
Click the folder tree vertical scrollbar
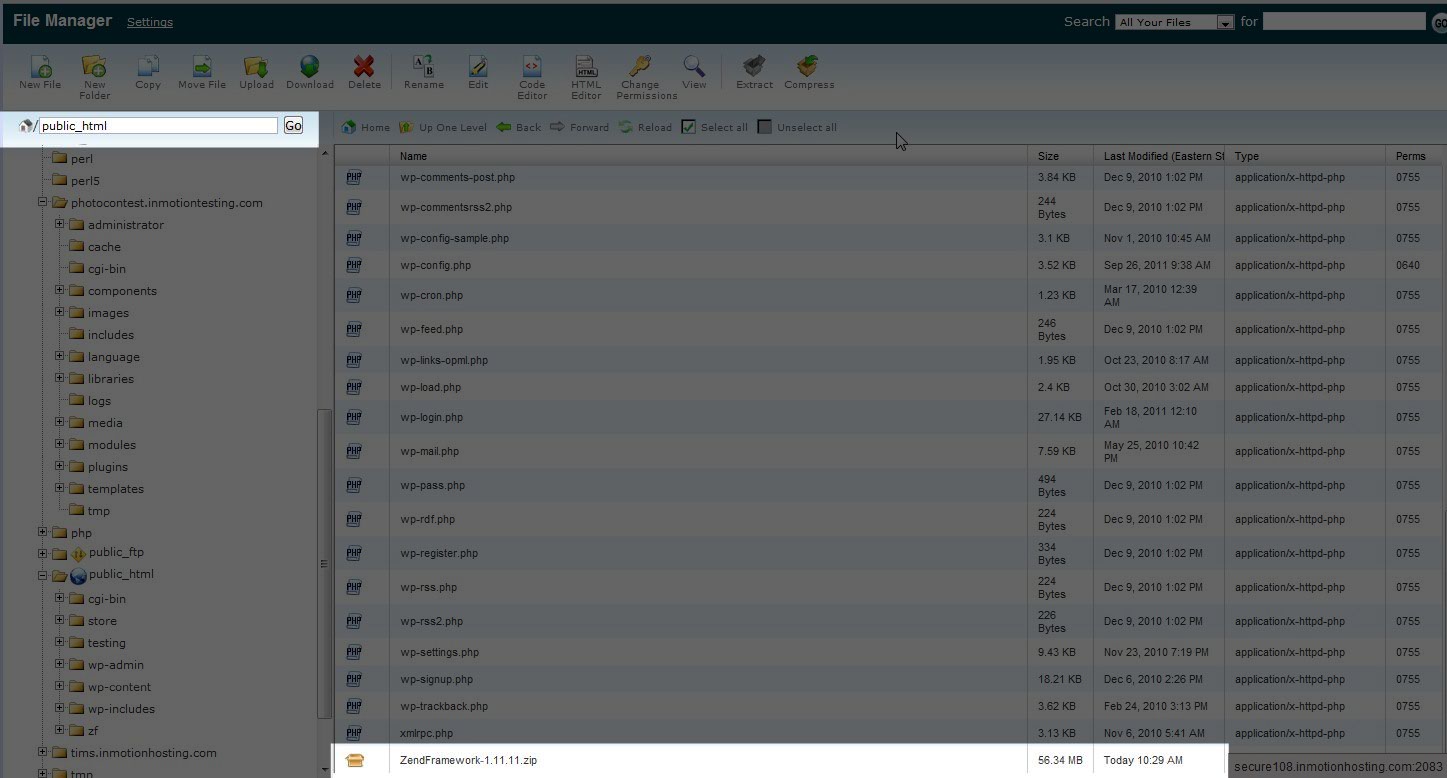coord(323,563)
